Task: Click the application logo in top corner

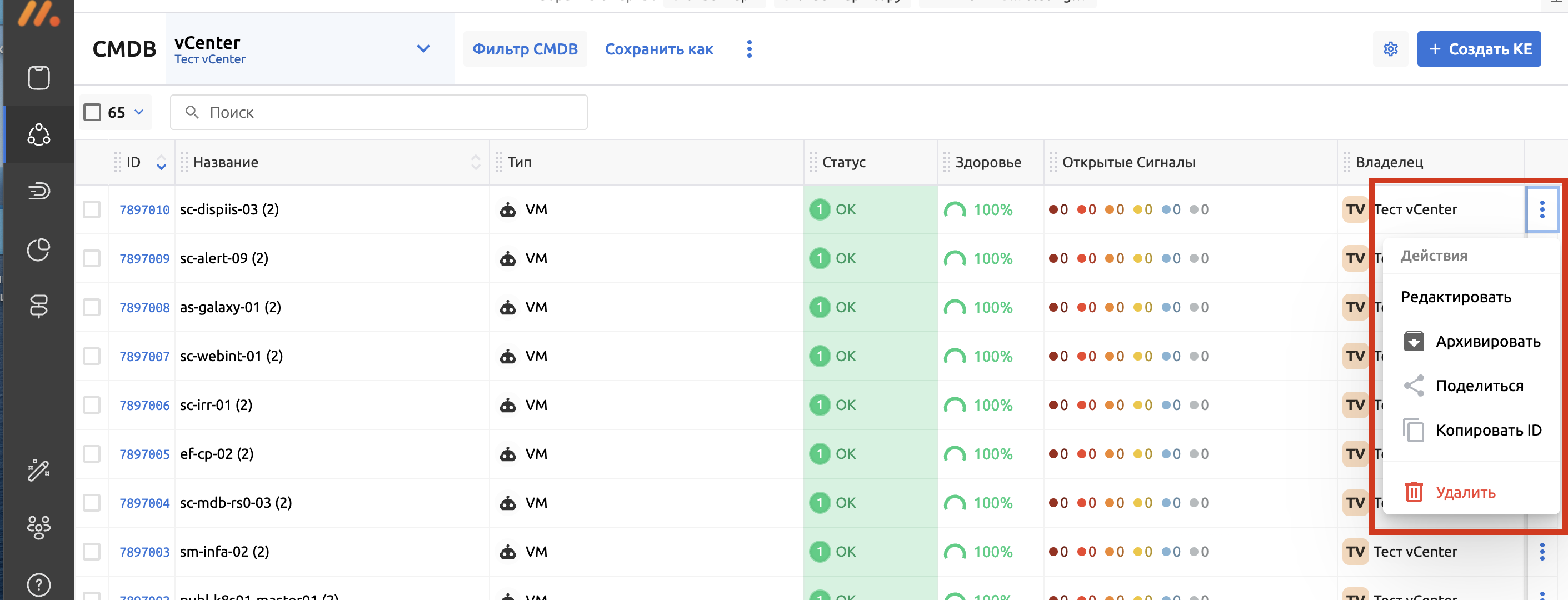Action: point(38,13)
